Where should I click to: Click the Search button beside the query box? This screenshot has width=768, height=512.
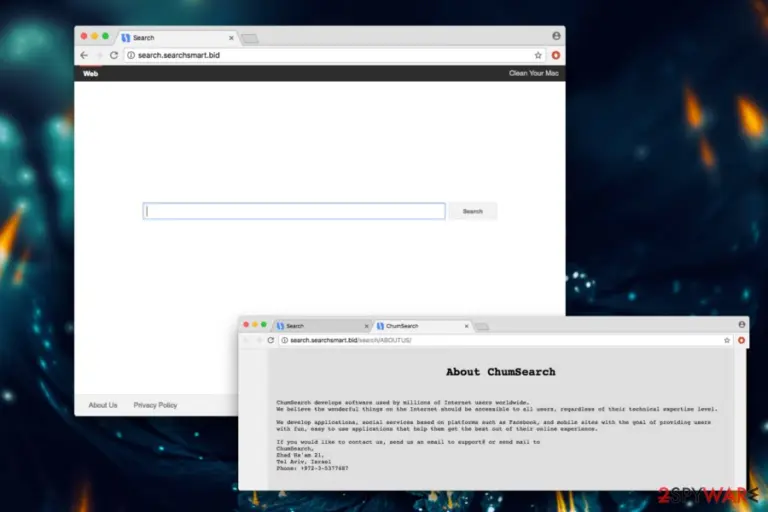tap(473, 211)
